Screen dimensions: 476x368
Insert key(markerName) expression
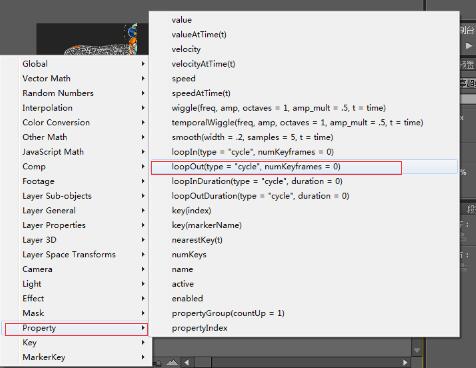304,225
